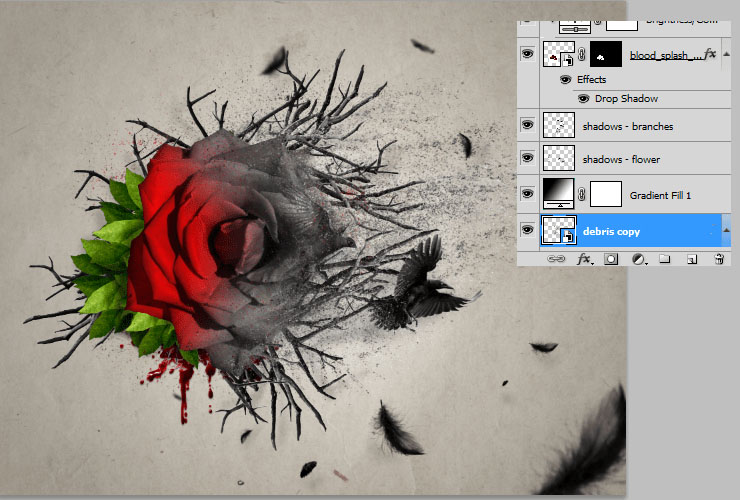This screenshot has width=740, height=500.
Task: Click the create new layer icon
Action: (691, 258)
